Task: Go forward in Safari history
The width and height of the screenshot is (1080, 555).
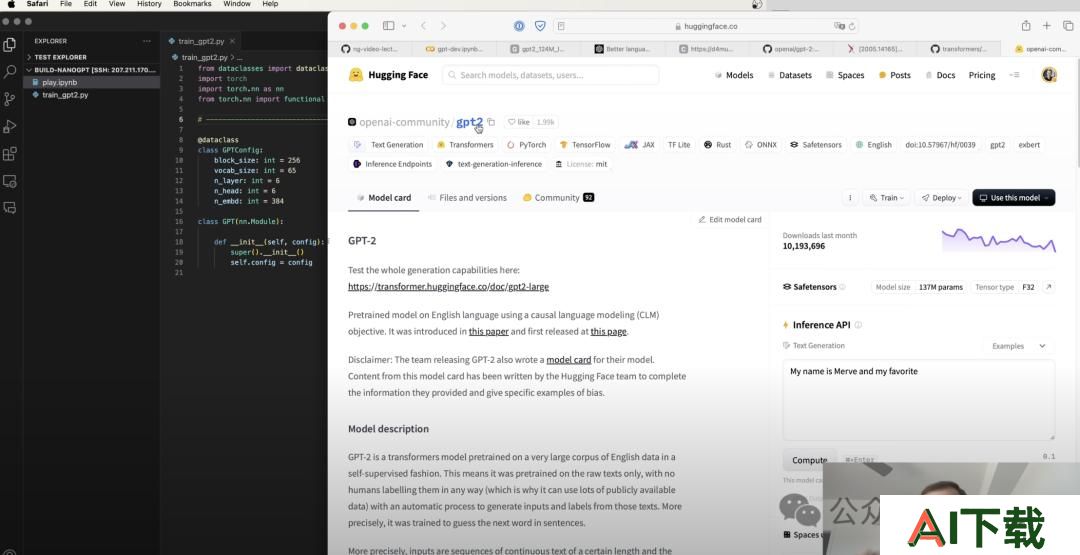Action: (443, 26)
